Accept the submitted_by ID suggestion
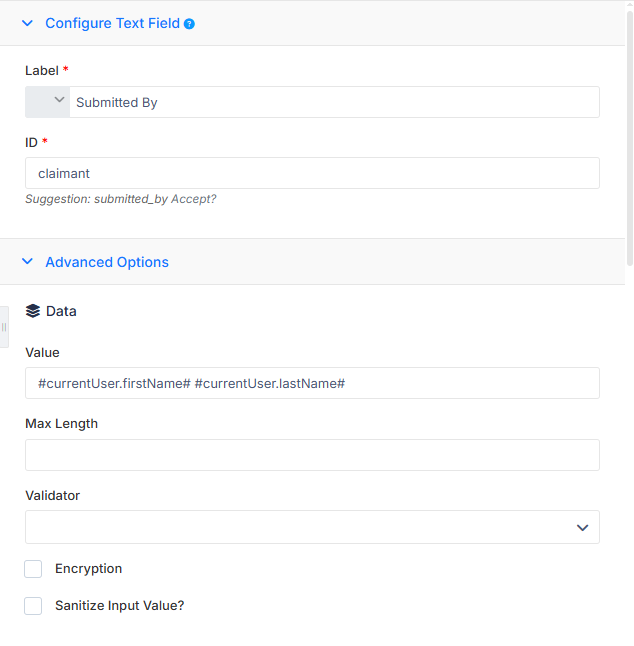Screen dimensions: 634x646 click(x=194, y=199)
